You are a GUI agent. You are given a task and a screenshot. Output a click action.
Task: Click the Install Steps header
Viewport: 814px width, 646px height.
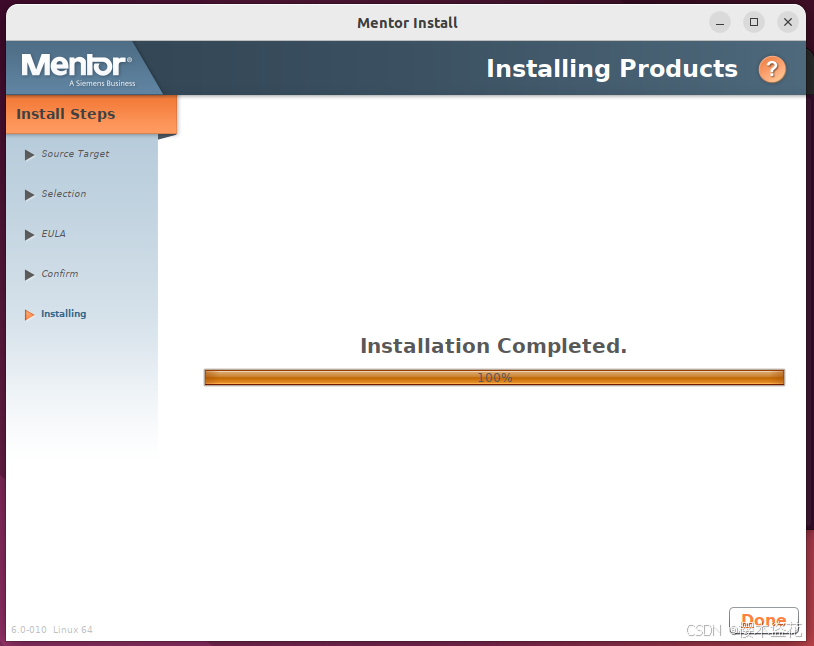tap(91, 114)
